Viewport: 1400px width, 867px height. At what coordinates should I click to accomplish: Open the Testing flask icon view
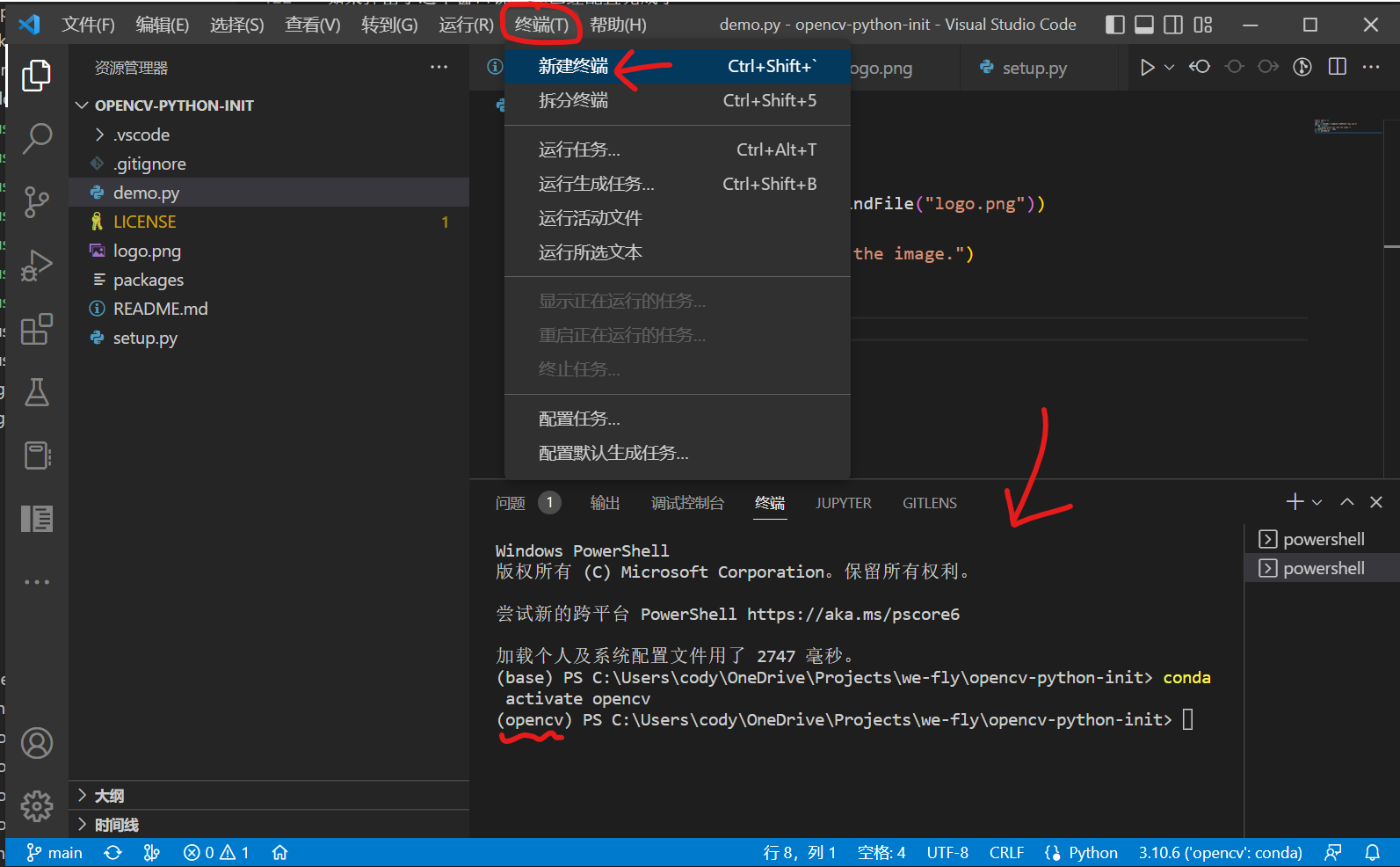tap(36, 392)
